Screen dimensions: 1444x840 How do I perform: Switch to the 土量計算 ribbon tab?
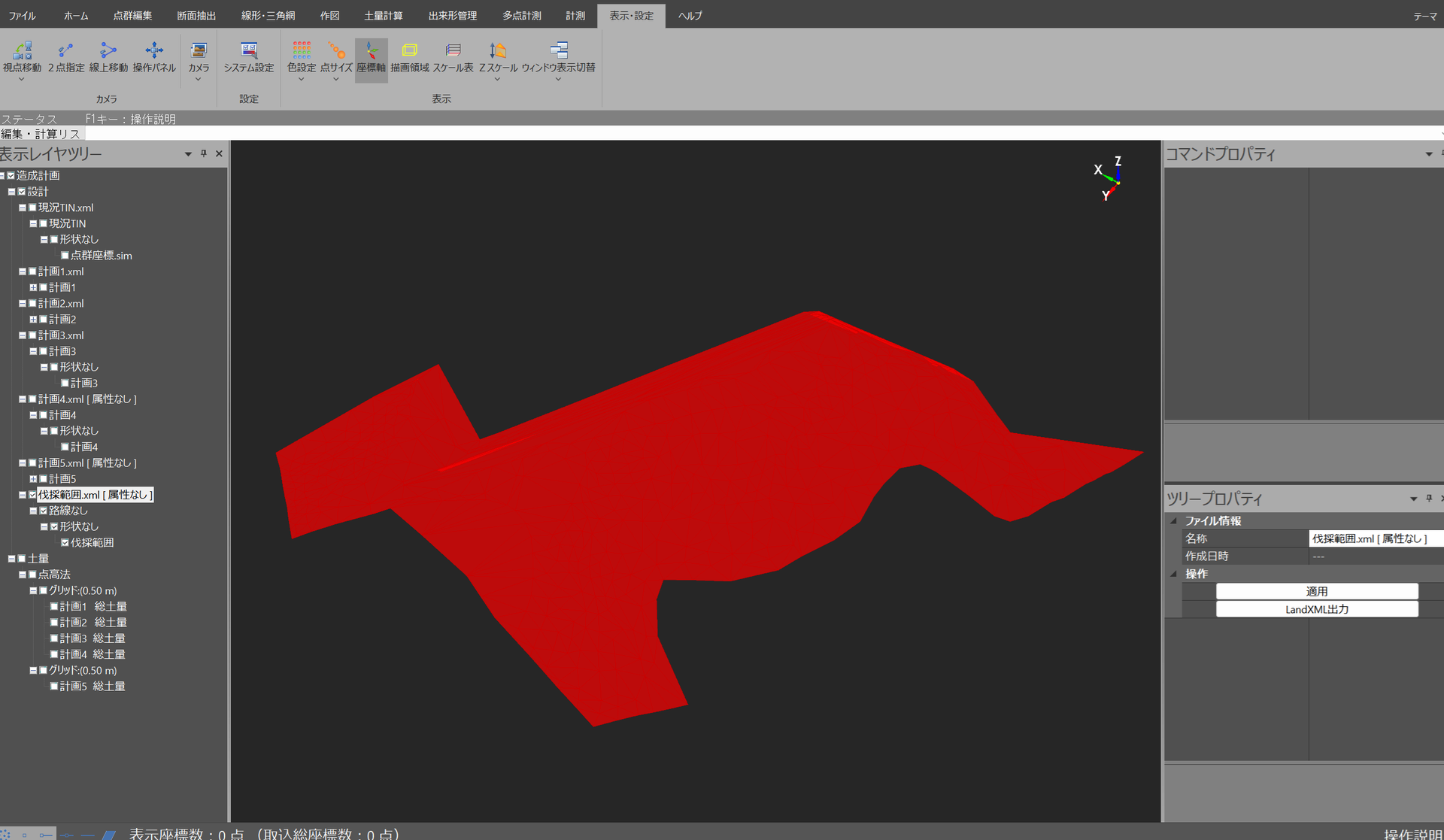(x=383, y=15)
